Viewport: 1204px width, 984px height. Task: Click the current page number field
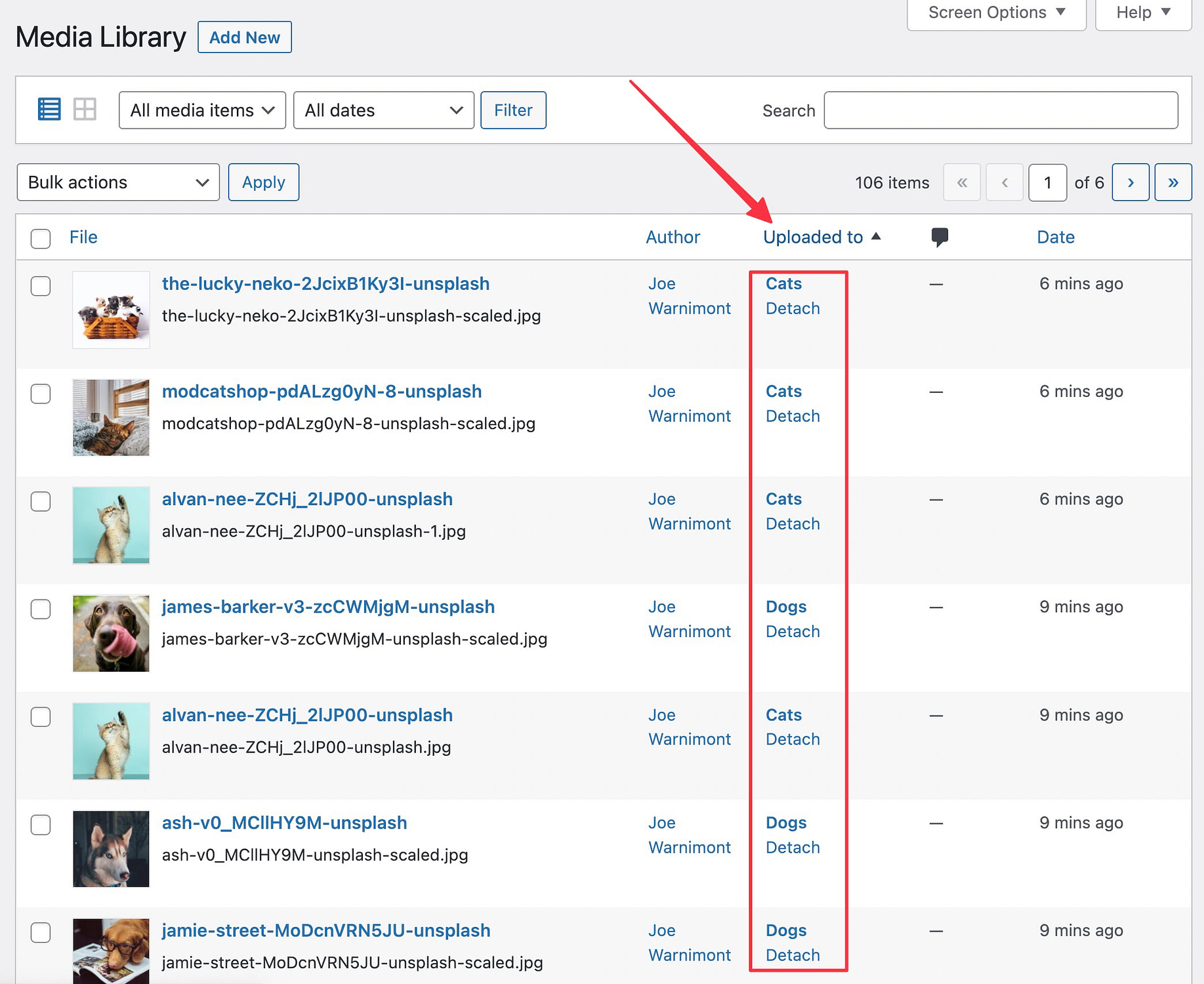point(1047,182)
